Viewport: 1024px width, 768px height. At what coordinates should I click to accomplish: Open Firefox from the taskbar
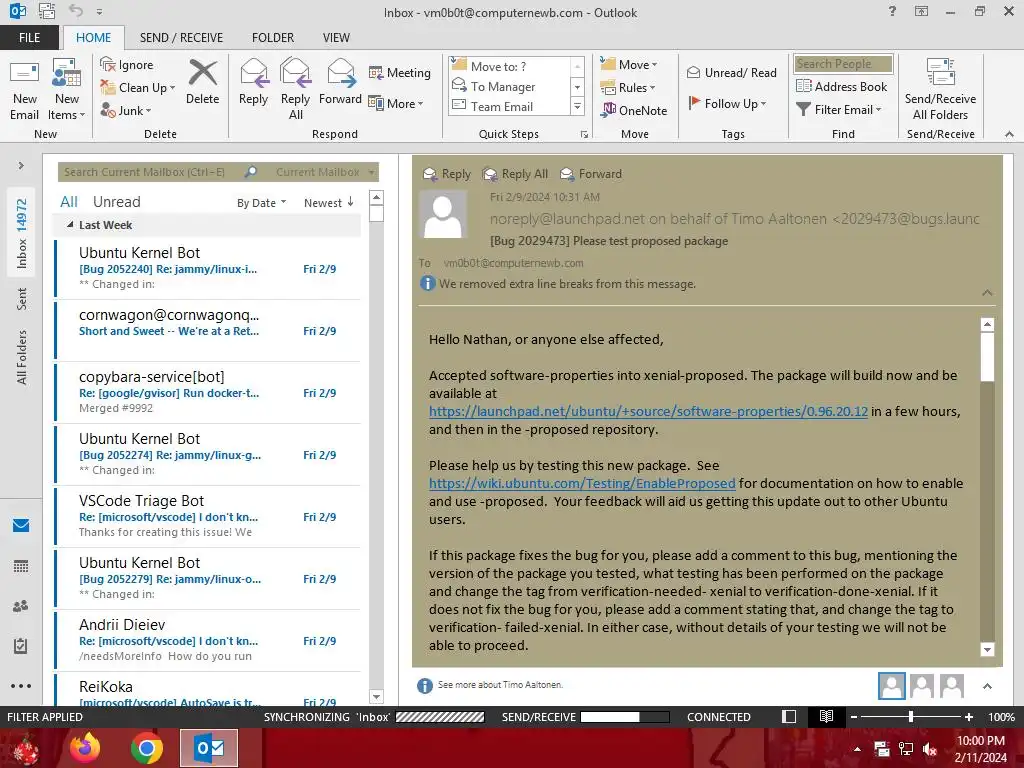point(86,748)
